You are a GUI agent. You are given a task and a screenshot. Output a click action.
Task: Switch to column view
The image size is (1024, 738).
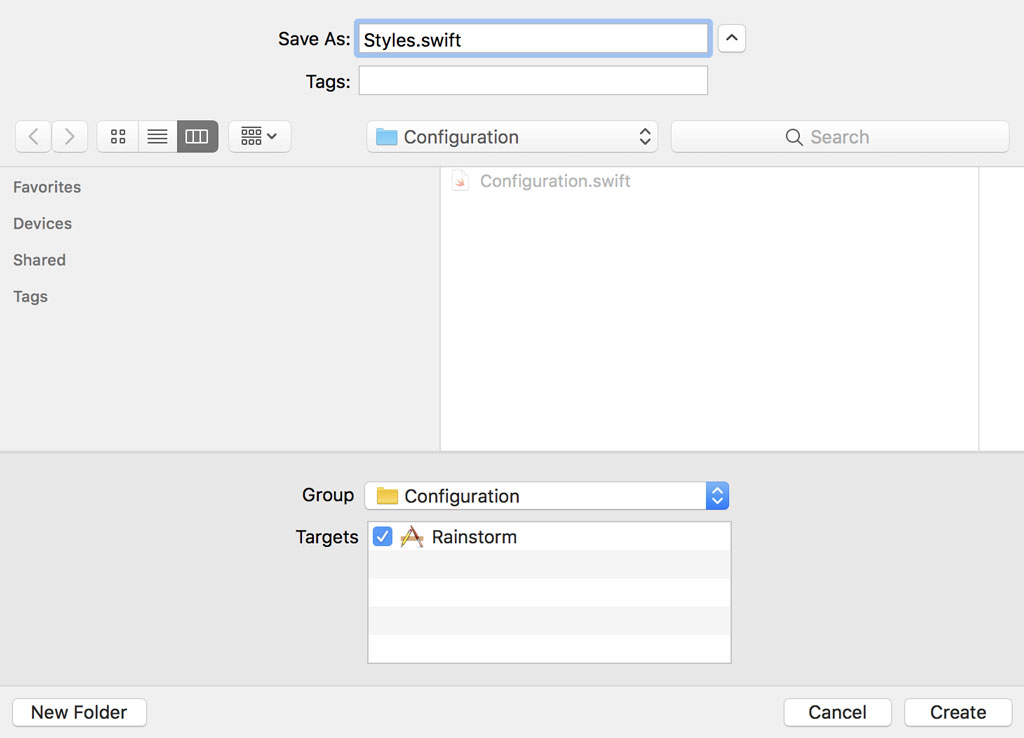(196, 136)
